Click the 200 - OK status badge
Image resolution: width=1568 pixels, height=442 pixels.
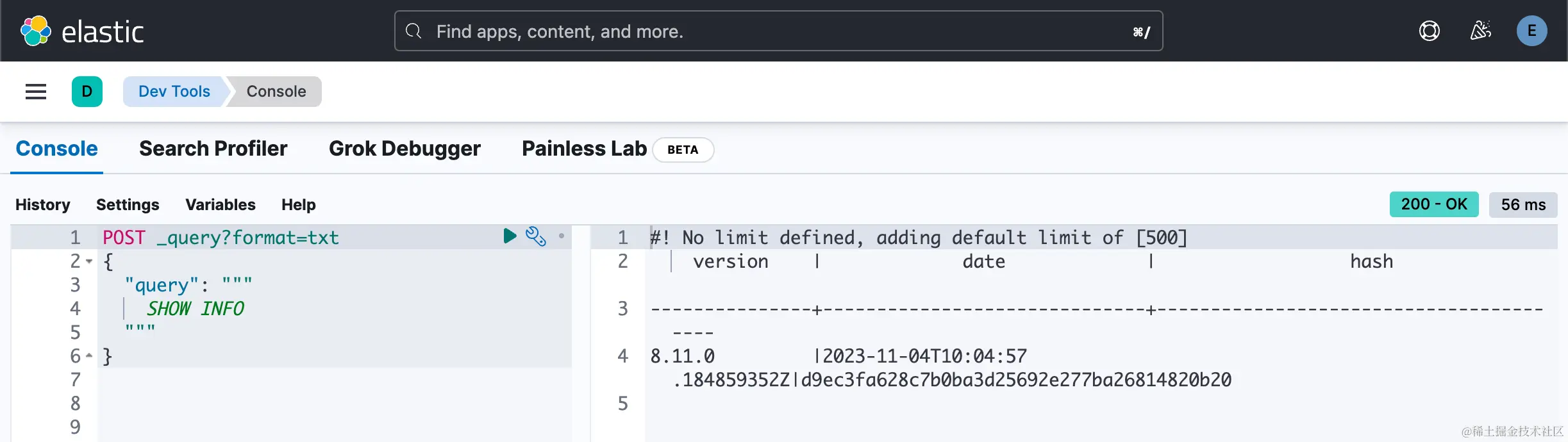click(1433, 204)
